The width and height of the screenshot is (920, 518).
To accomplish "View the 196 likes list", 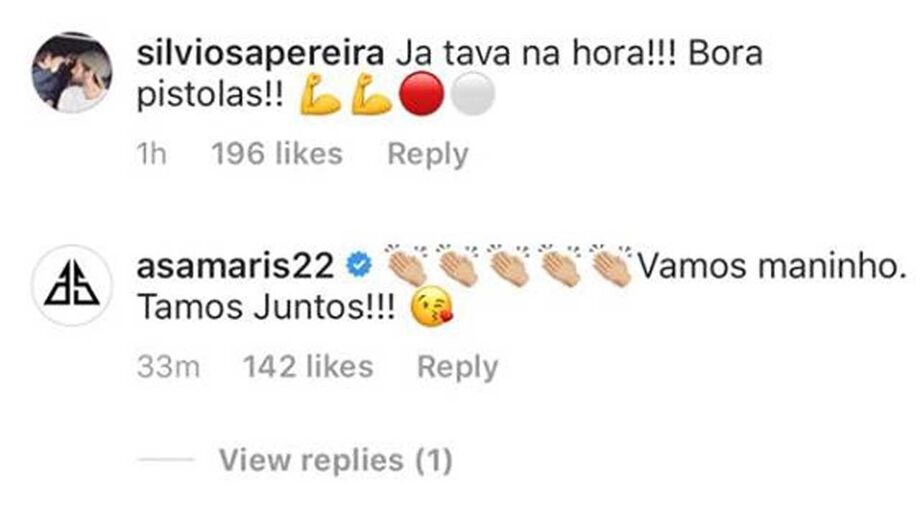I will (x=277, y=154).
